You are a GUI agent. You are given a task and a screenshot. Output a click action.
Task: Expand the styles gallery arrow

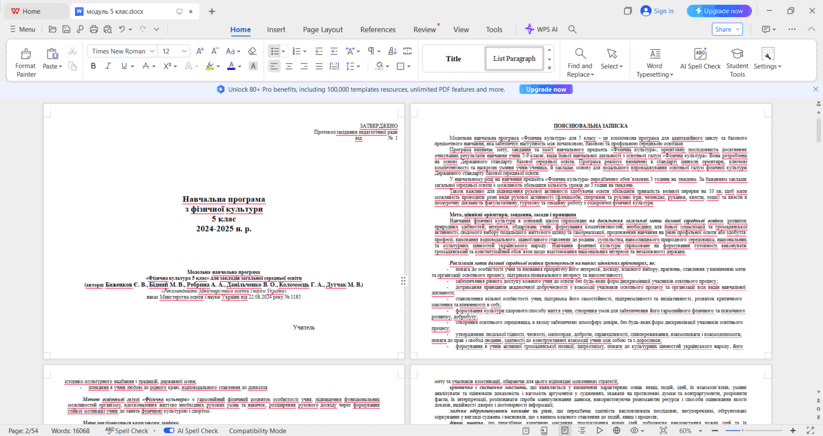[550, 67]
